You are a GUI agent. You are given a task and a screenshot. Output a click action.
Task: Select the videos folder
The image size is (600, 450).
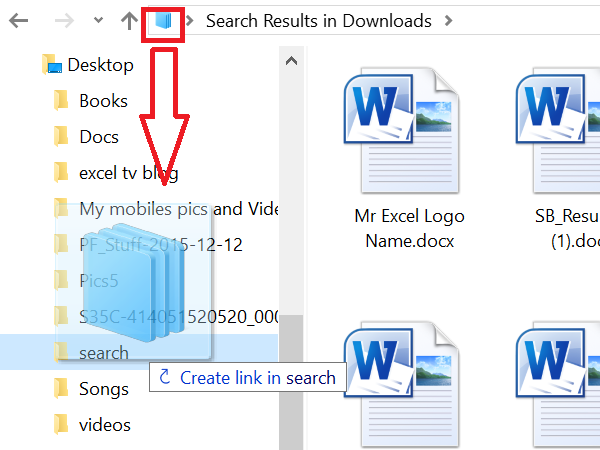[105, 425]
